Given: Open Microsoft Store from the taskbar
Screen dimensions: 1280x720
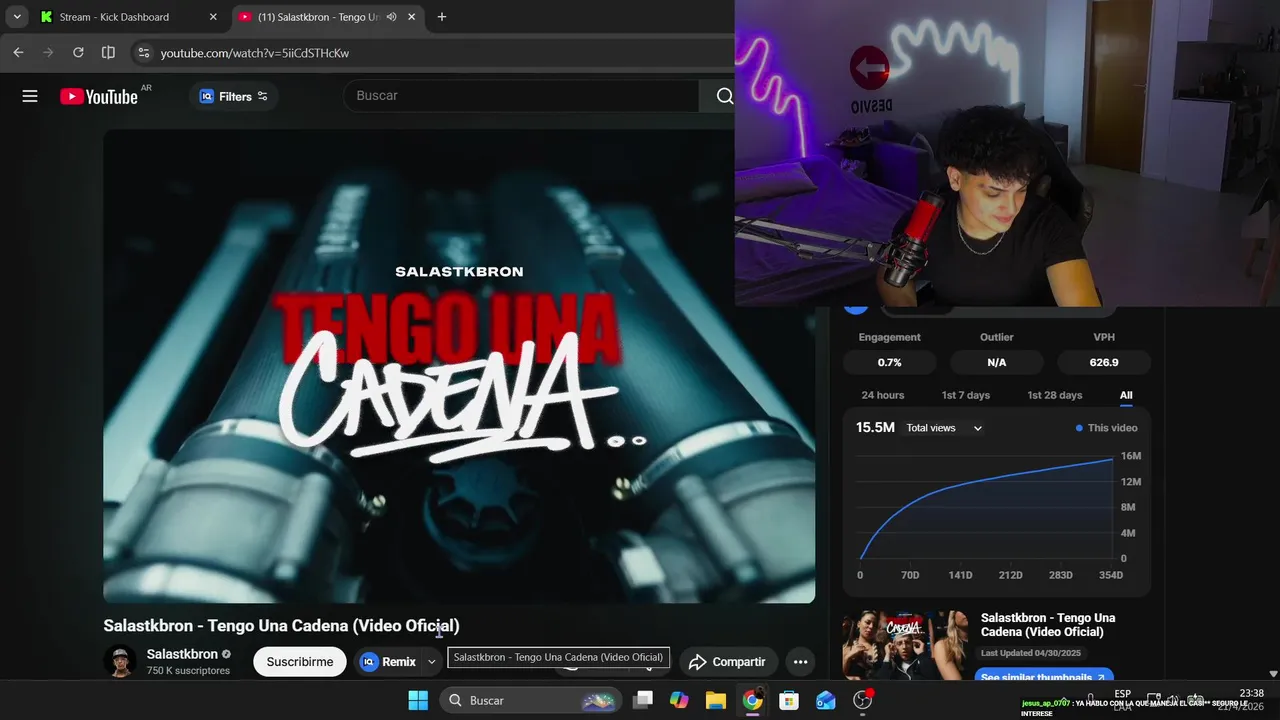Looking at the screenshot, I should point(789,700).
